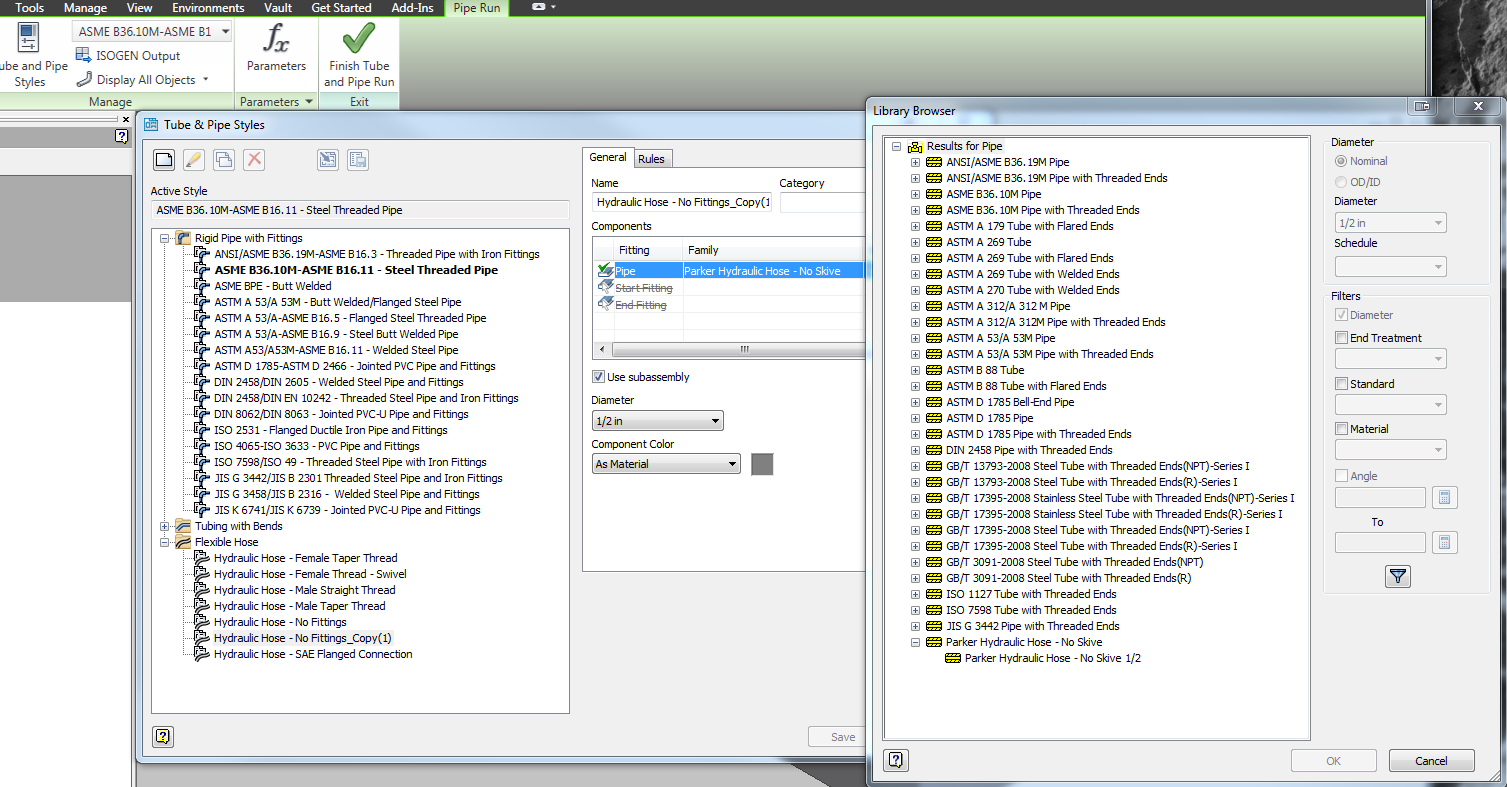
Task: Open the Add-Ins ribbon tab
Action: [x=411, y=8]
